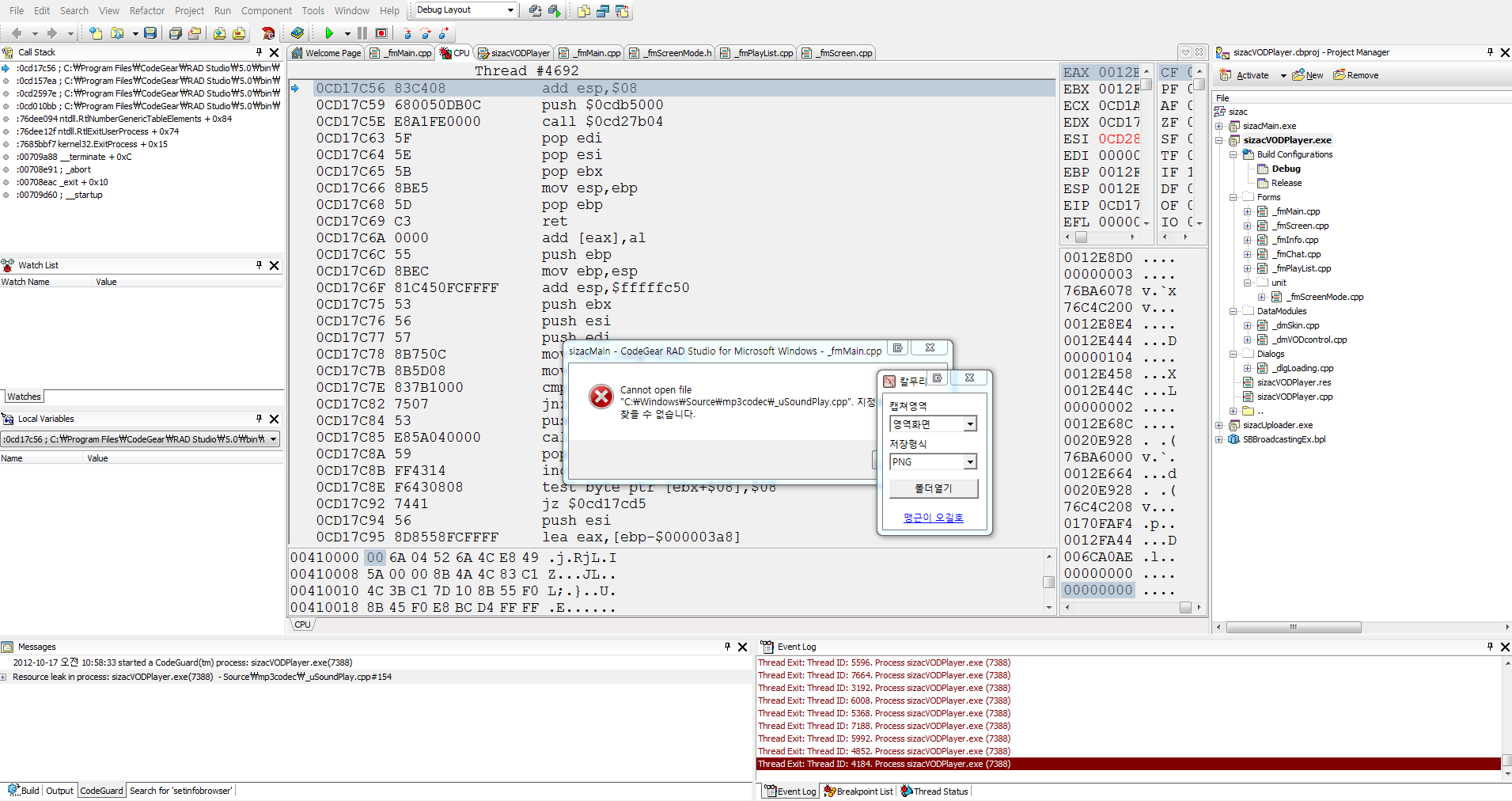Viewport: 1512px width, 801px height.
Task: Click the green Run button in toolbar
Action: [x=329, y=33]
